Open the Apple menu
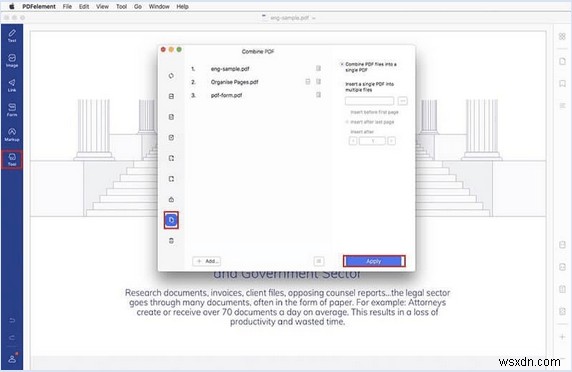The width and height of the screenshot is (572, 372). click(12, 6)
